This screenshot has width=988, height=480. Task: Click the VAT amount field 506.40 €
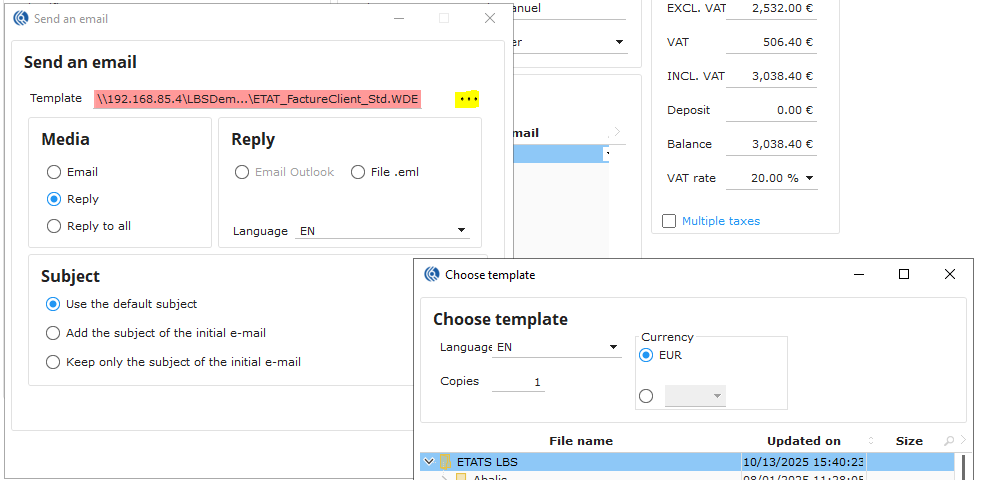(x=771, y=43)
